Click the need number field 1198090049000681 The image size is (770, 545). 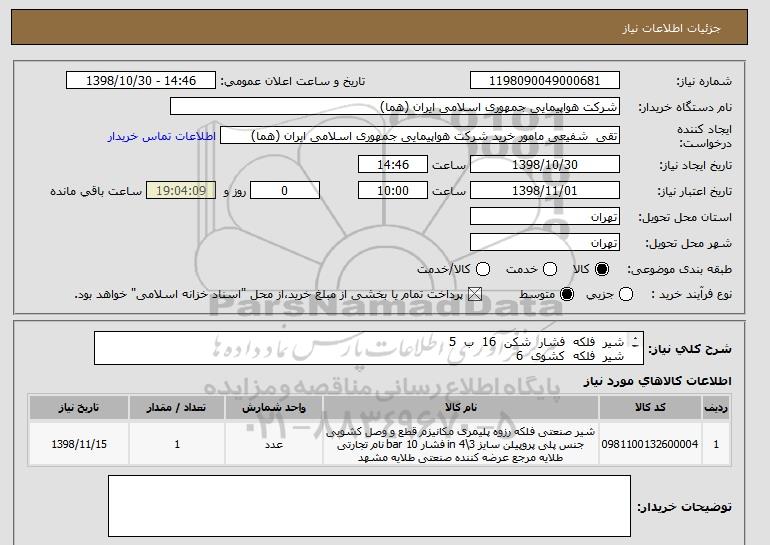(x=545, y=81)
